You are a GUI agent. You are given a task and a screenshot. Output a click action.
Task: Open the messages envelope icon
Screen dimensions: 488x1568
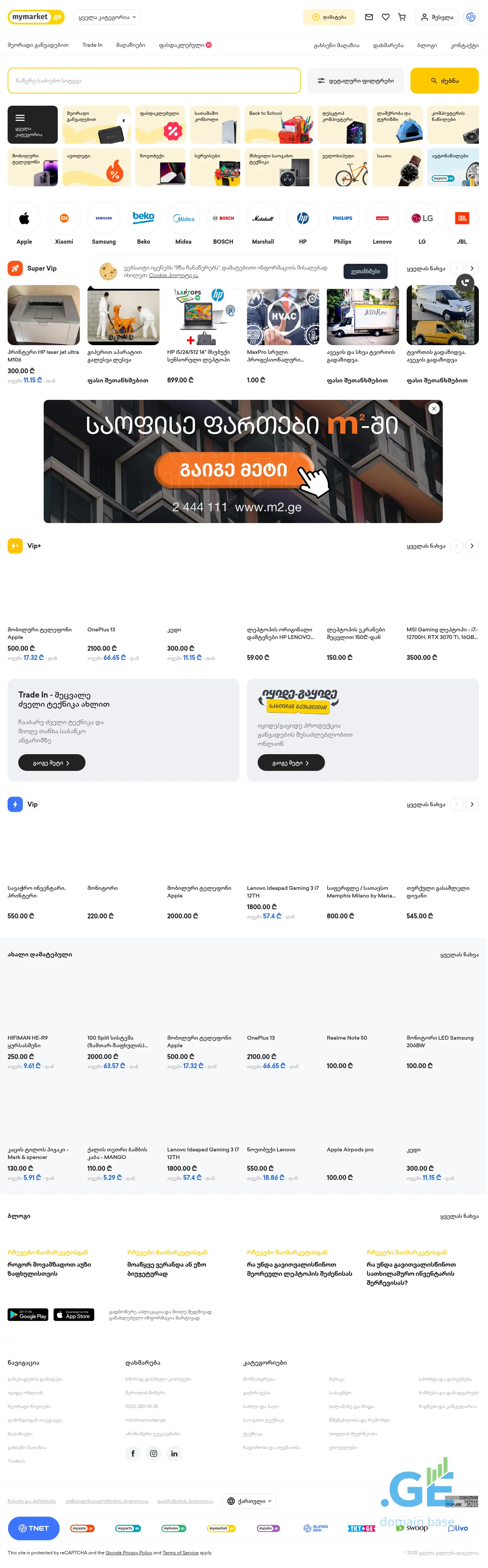tap(369, 17)
